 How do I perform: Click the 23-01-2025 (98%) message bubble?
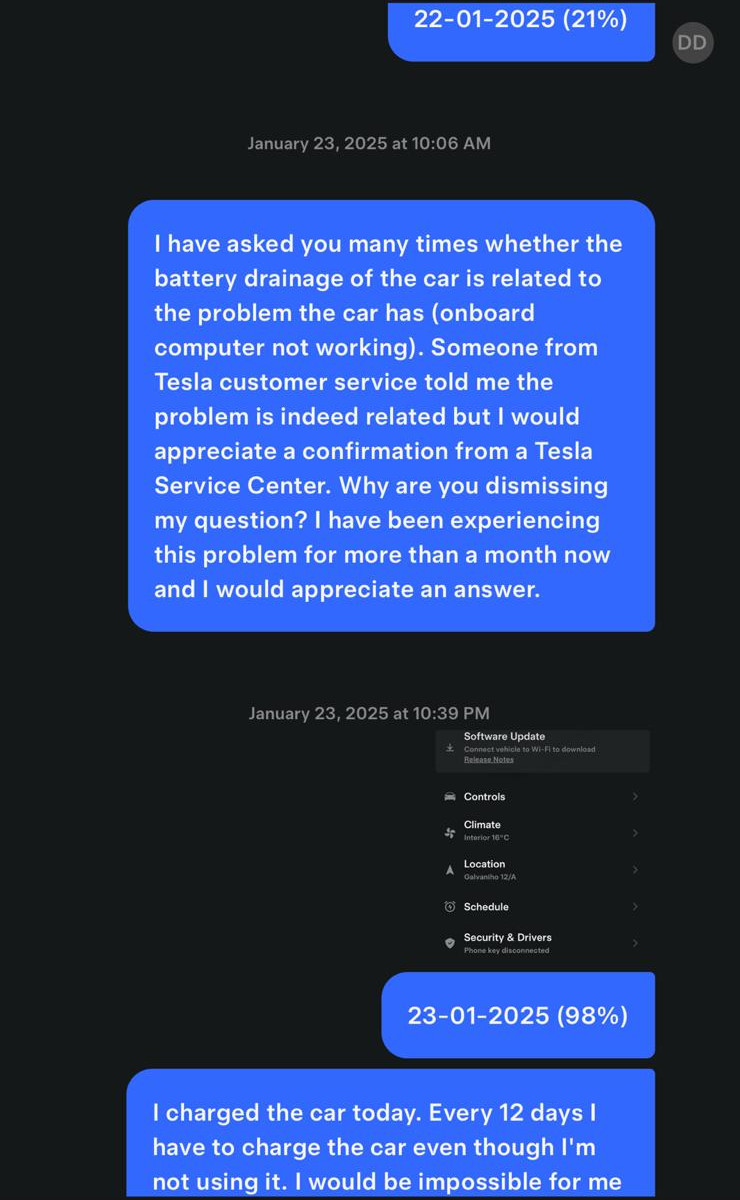[x=518, y=1015]
